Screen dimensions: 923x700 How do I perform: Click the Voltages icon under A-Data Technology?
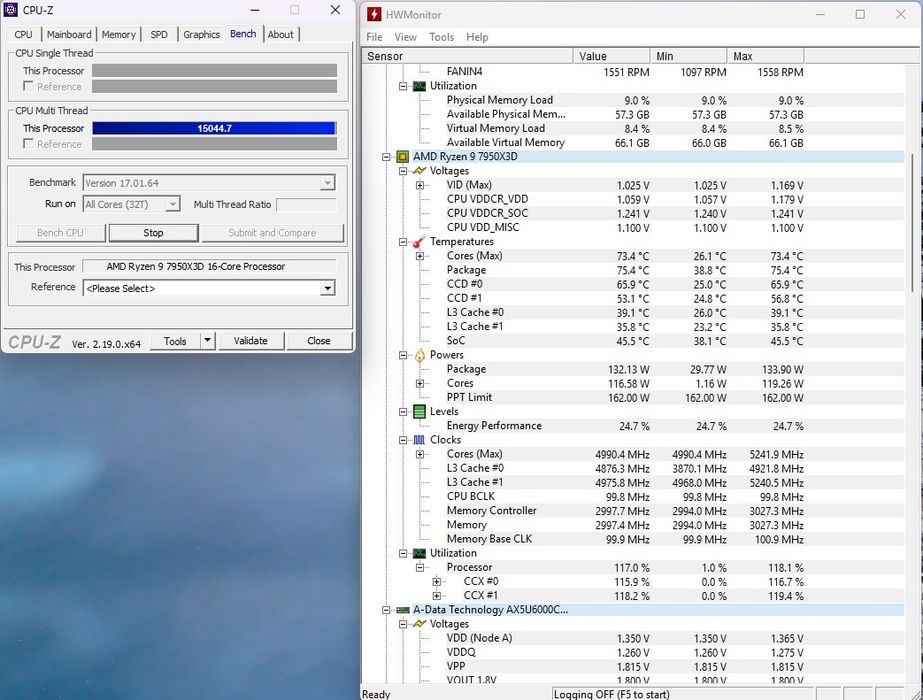coord(419,624)
